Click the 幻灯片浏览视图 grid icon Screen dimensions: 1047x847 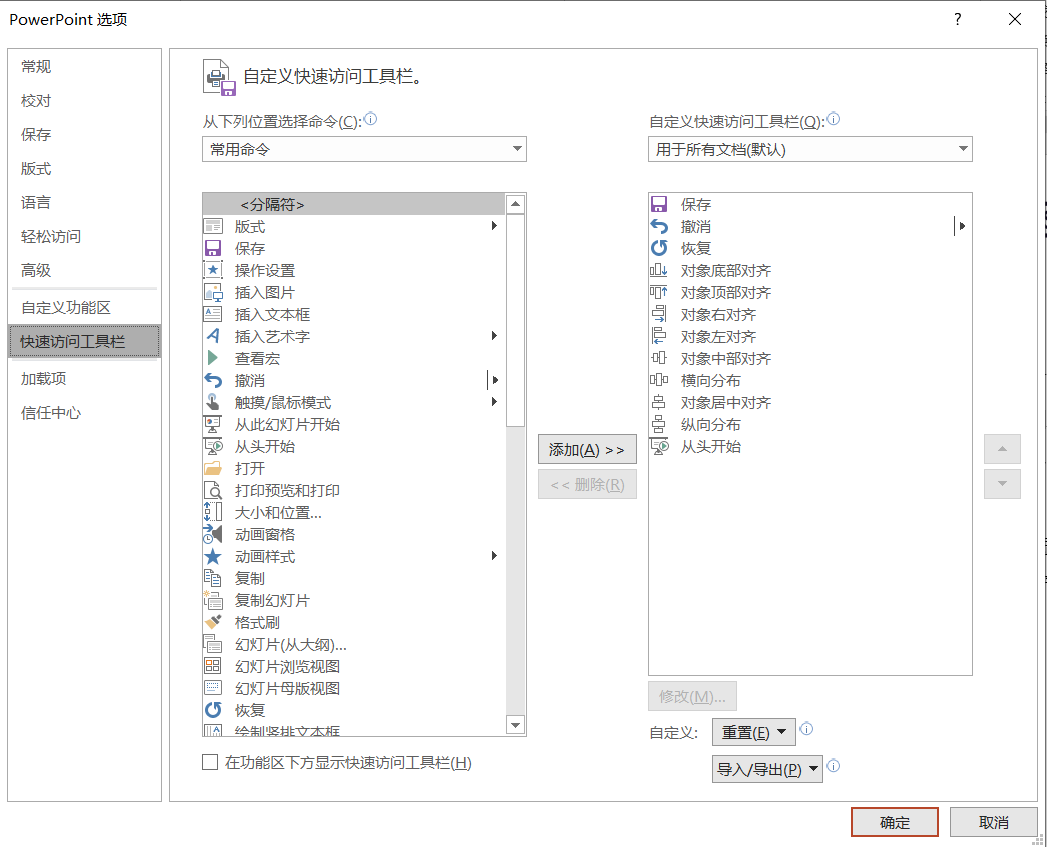[213, 666]
